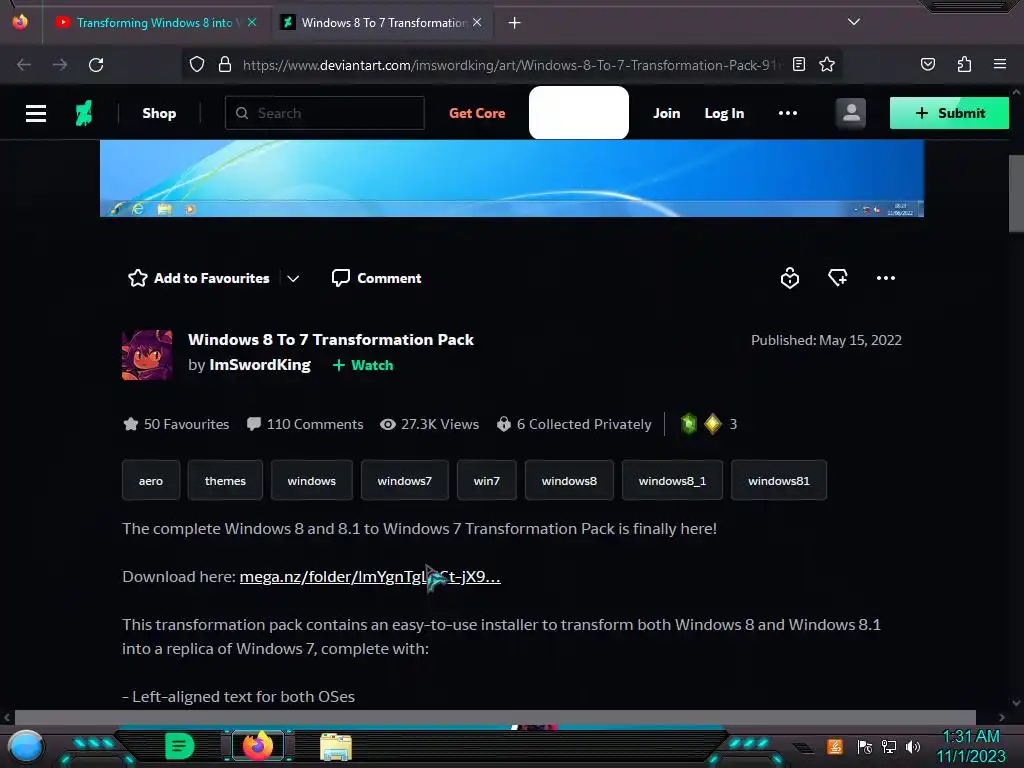Click the 27.3K Views stat
This screenshot has width=1024, height=768.
pyautogui.click(x=430, y=424)
